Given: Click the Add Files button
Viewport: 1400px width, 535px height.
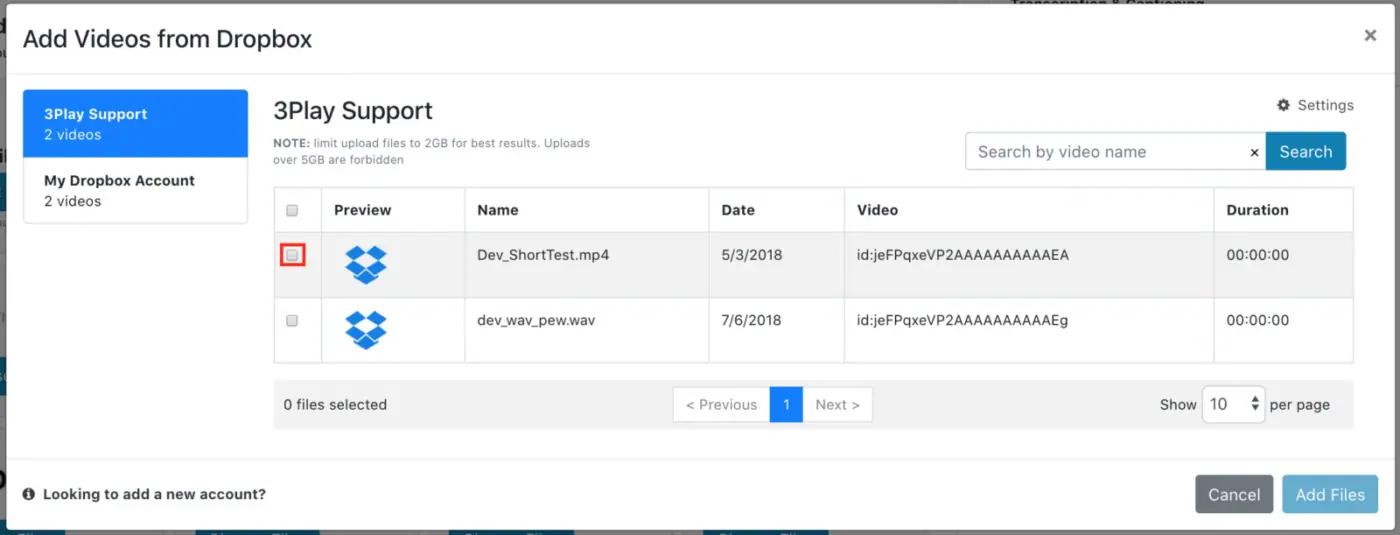Looking at the screenshot, I should 1330,494.
